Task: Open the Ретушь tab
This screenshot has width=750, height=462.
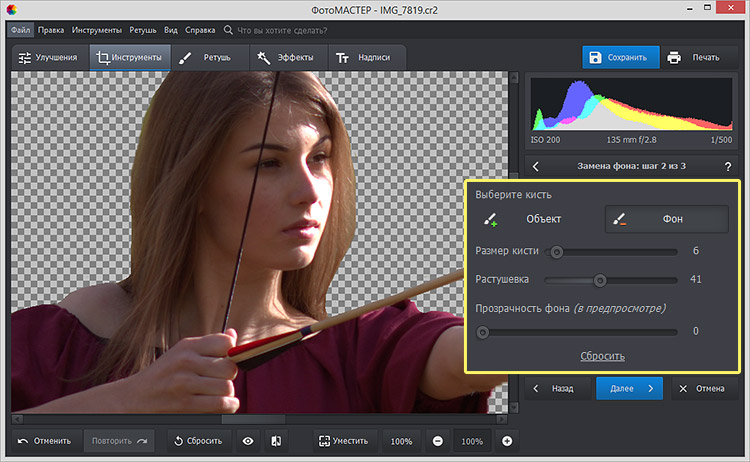Action: [209, 58]
